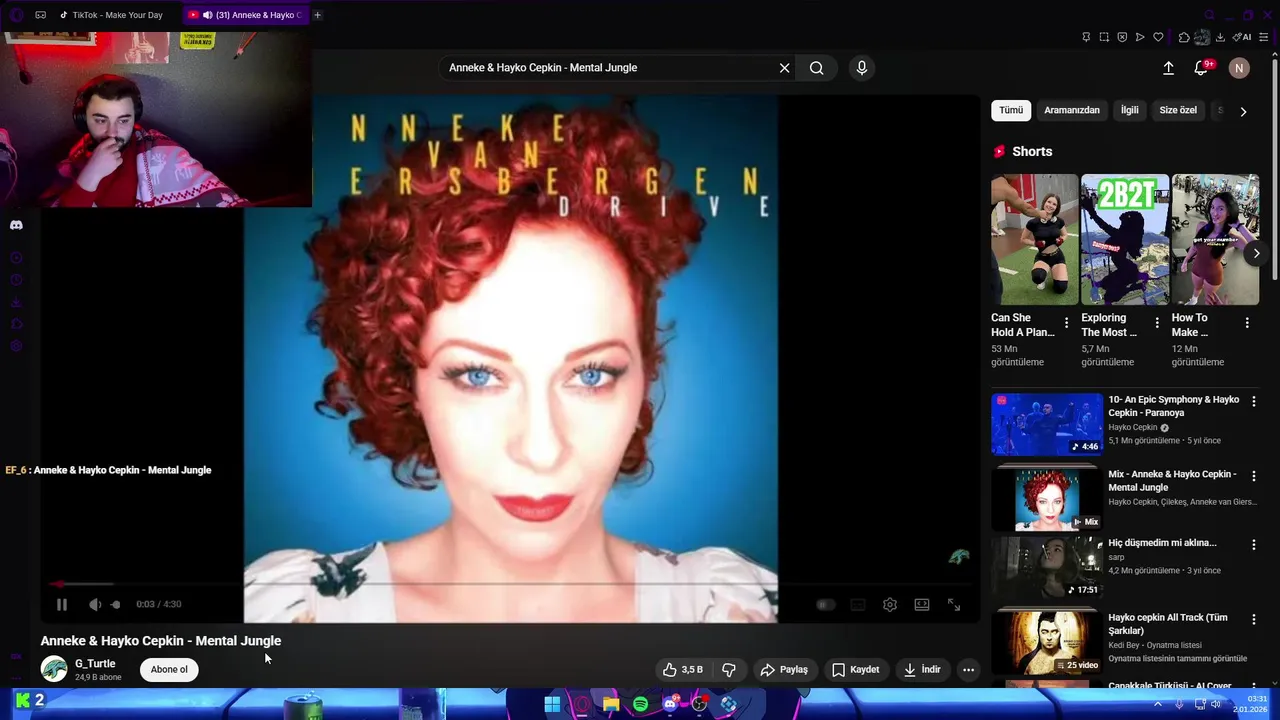
Task: Click the YouTube search magnifier button
Action: 817,68
